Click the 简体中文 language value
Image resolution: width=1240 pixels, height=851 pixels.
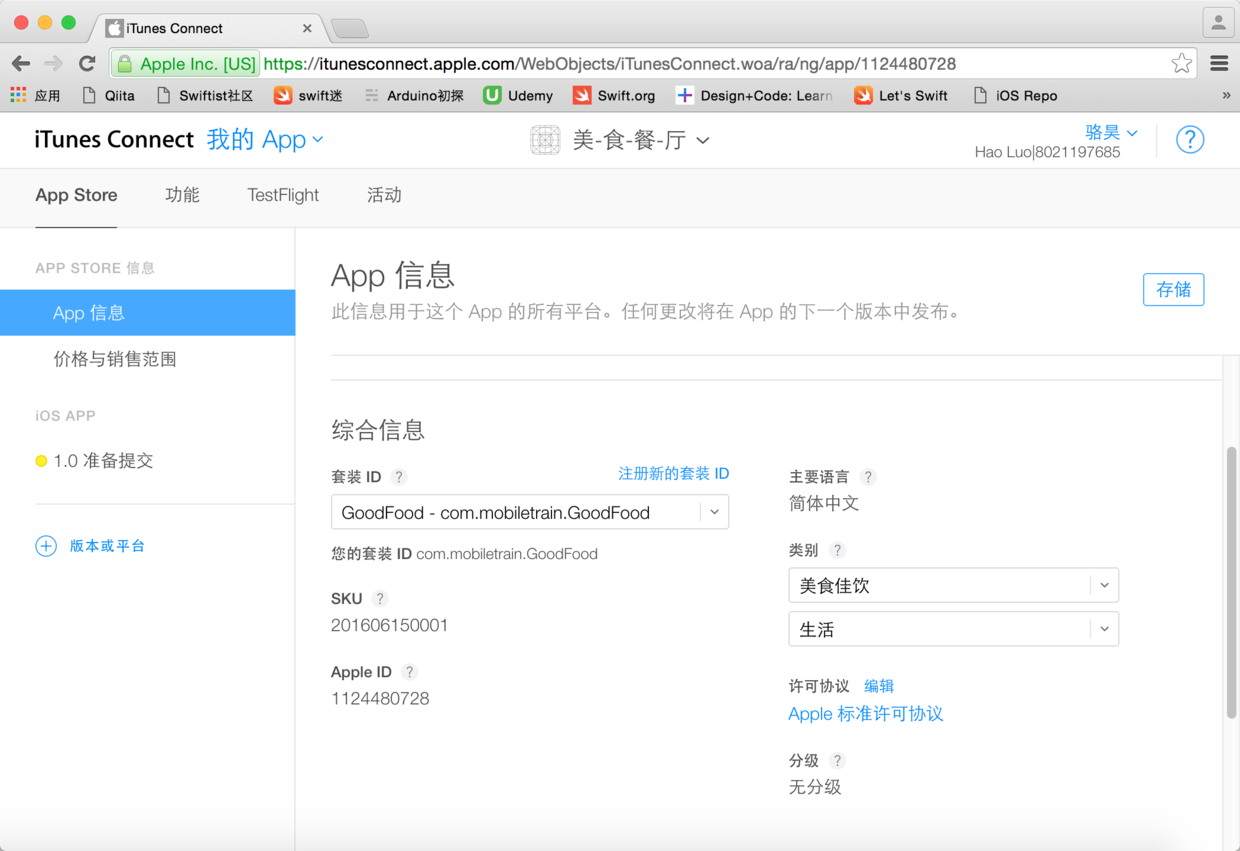[x=824, y=504]
